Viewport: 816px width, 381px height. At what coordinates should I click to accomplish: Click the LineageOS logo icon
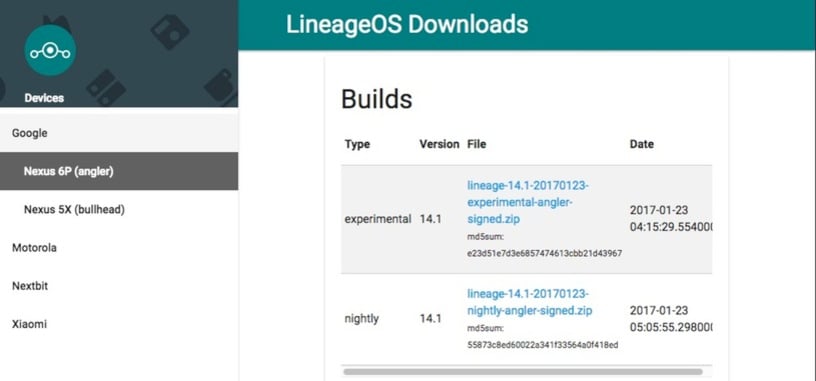click(x=50, y=50)
